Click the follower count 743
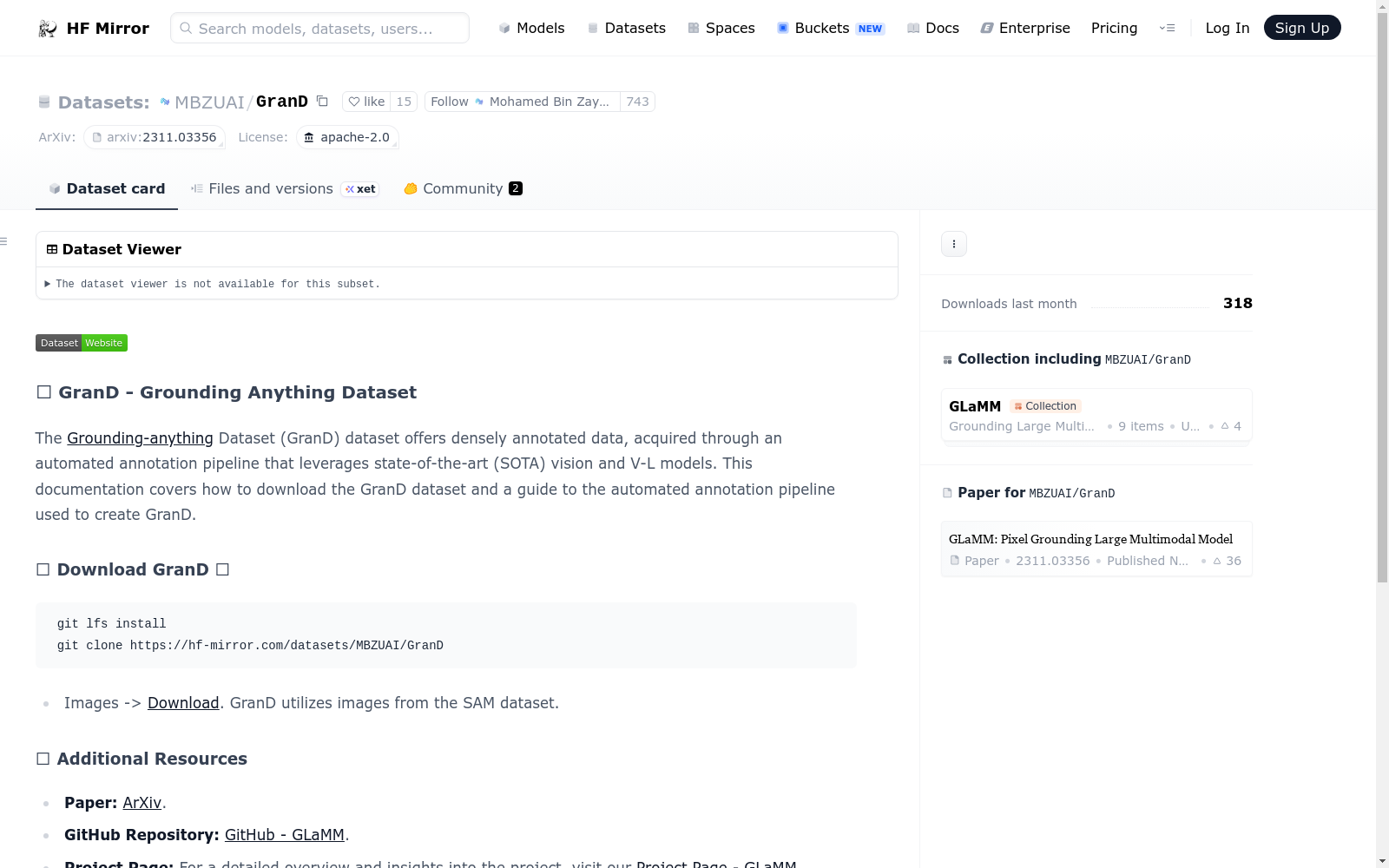The width and height of the screenshot is (1389, 868). click(x=638, y=102)
